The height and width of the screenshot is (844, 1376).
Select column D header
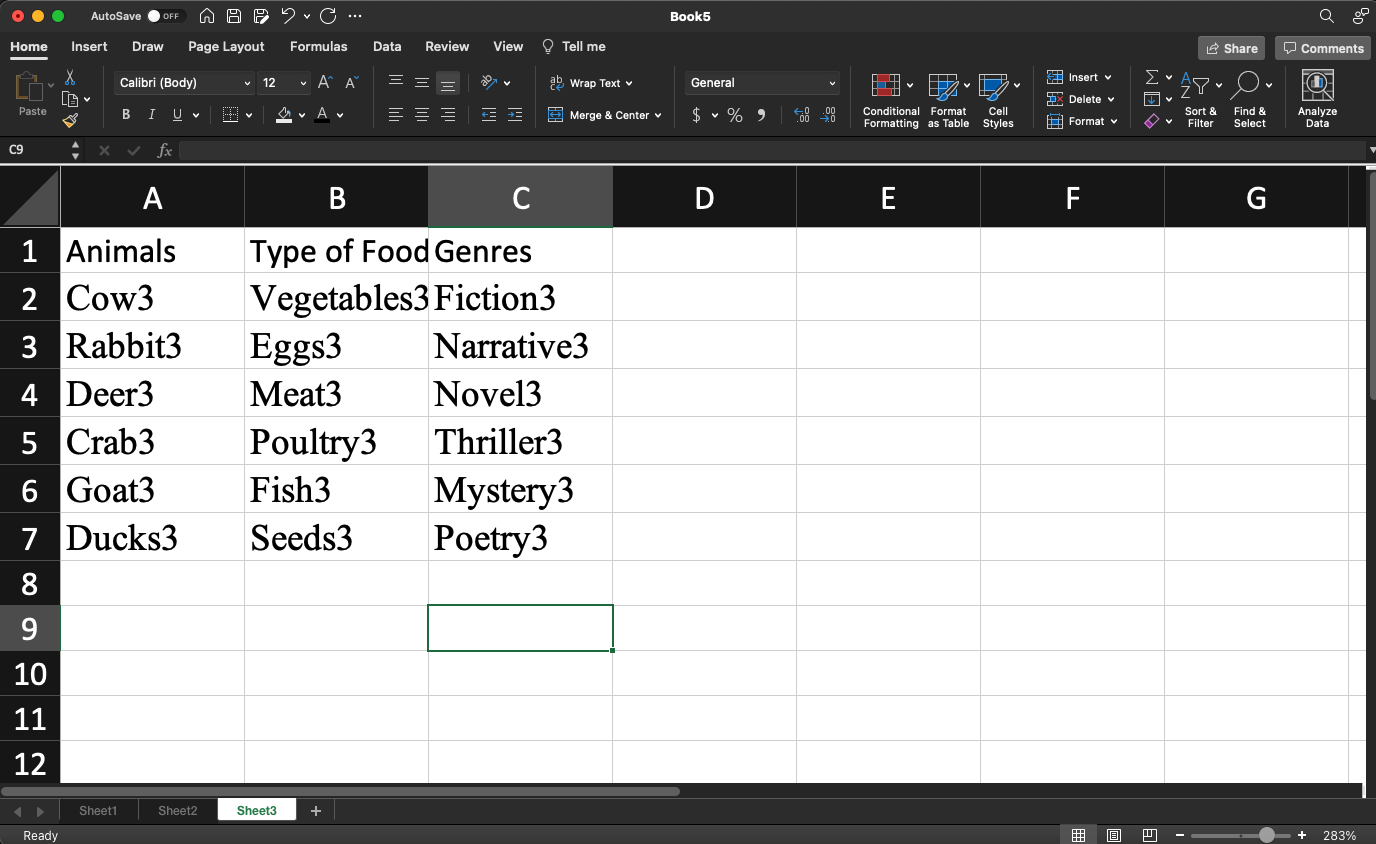(x=704, y=197)
